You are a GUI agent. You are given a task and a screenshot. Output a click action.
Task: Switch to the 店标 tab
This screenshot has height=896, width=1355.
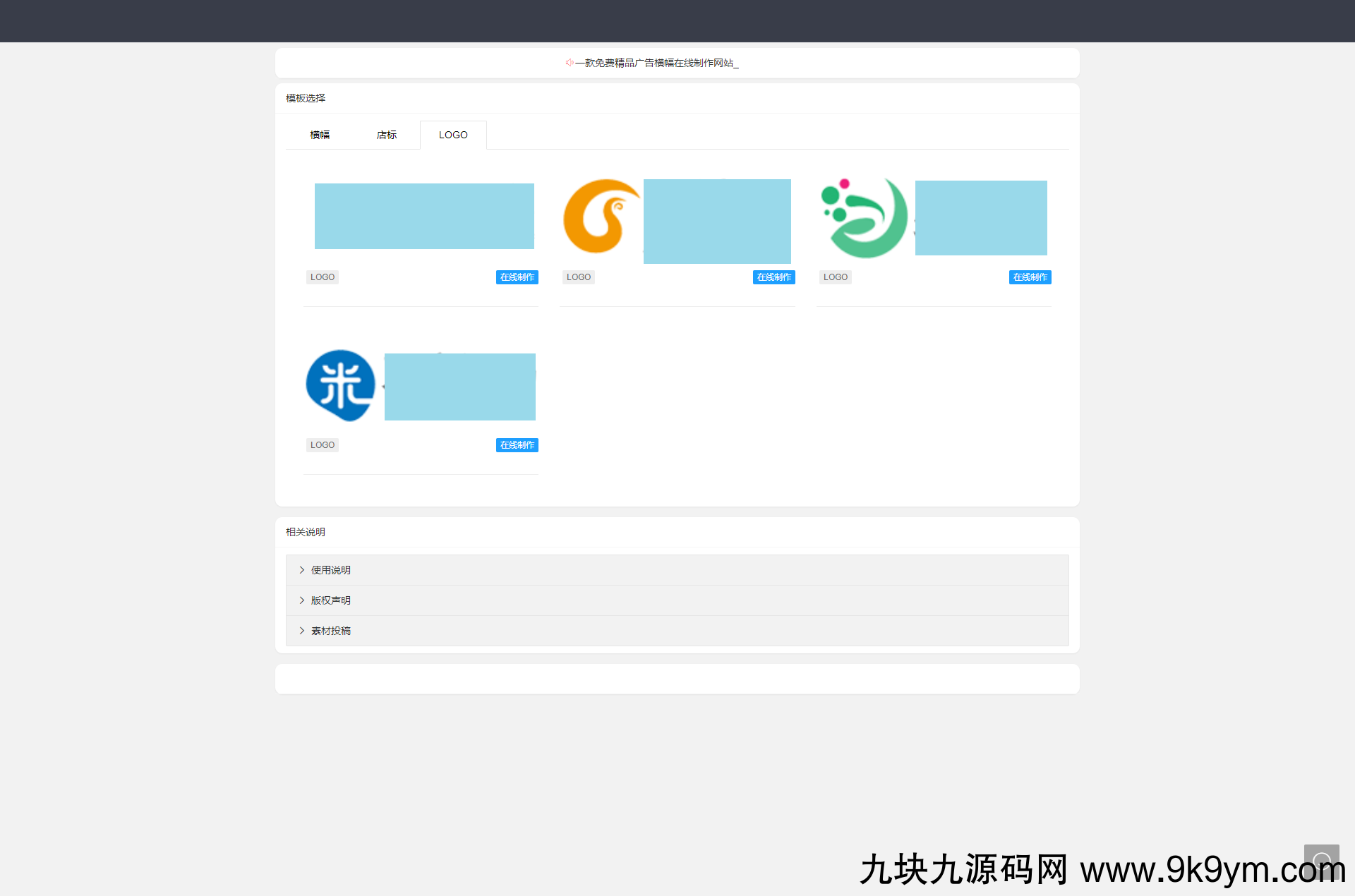click(x=387, y=135)
